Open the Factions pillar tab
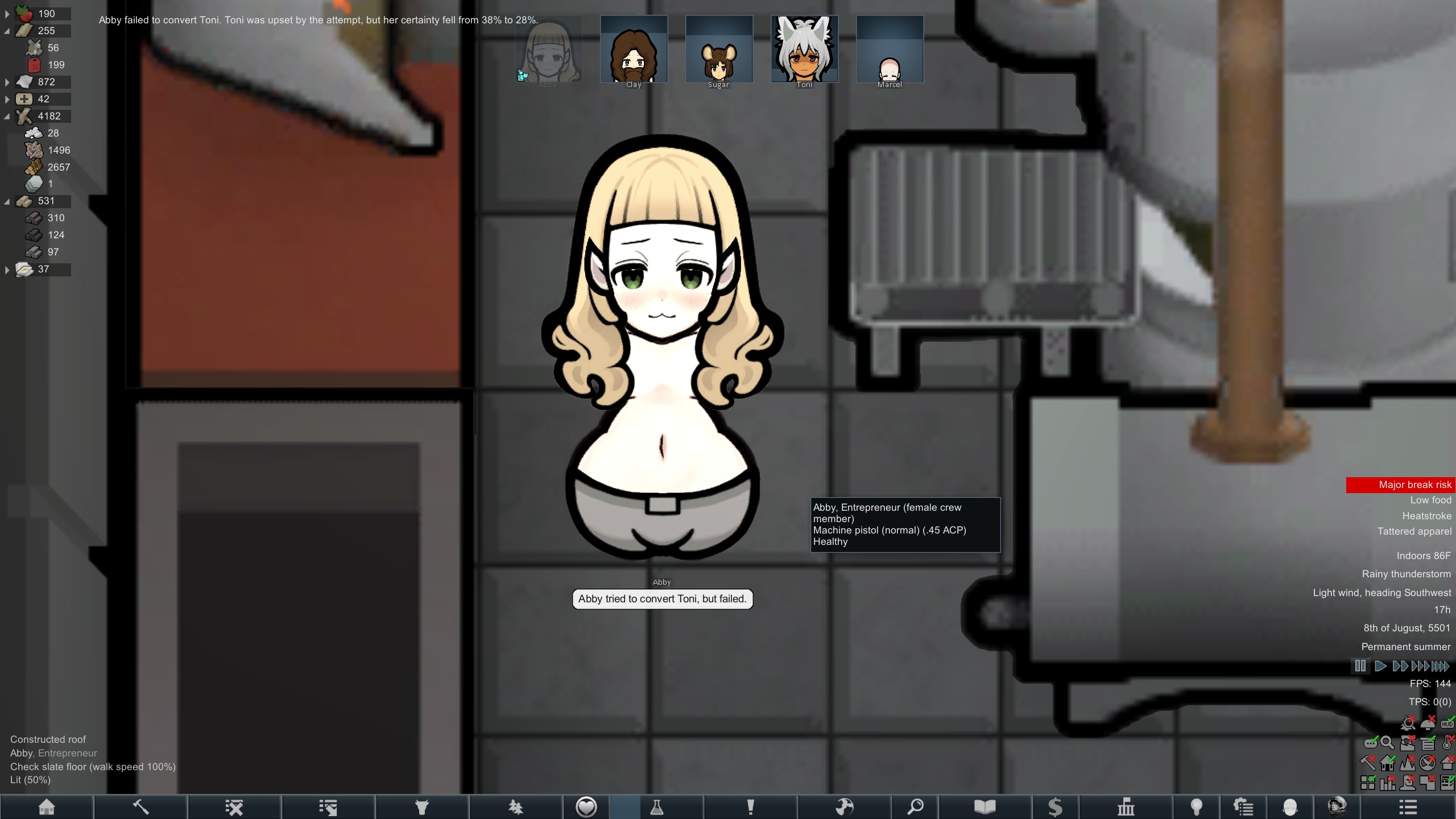Screen dimensions: 1456x819 [1126, 807]
